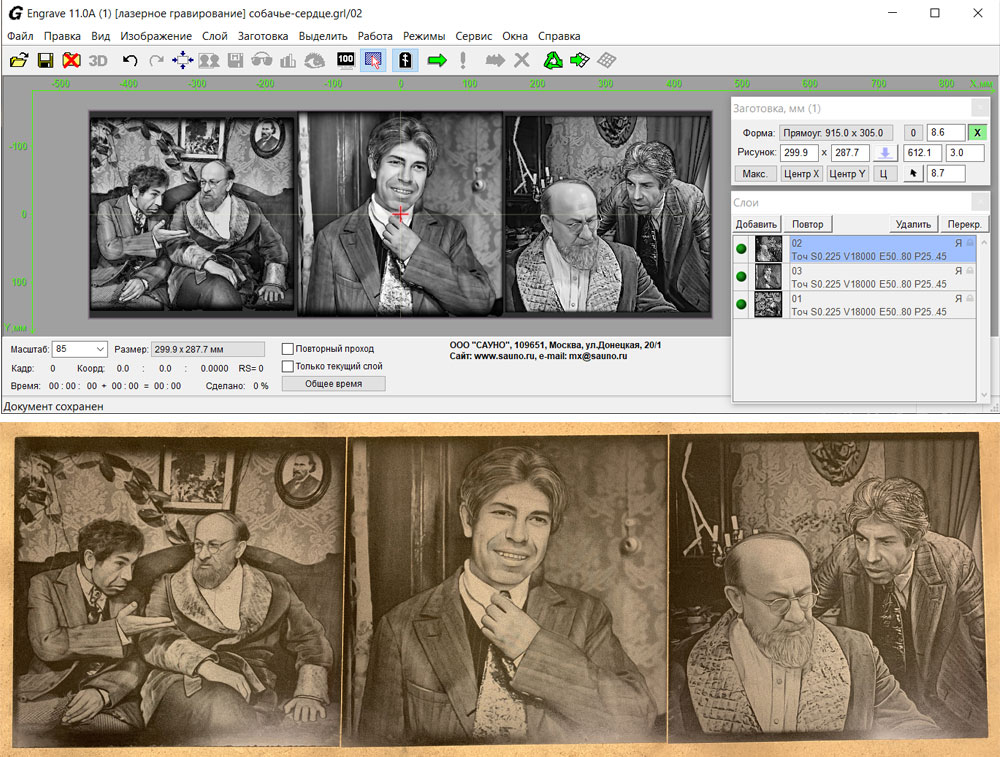Click the Добавить button in the layers panel
Screen dimensions: 1000x757
(756, 224)
